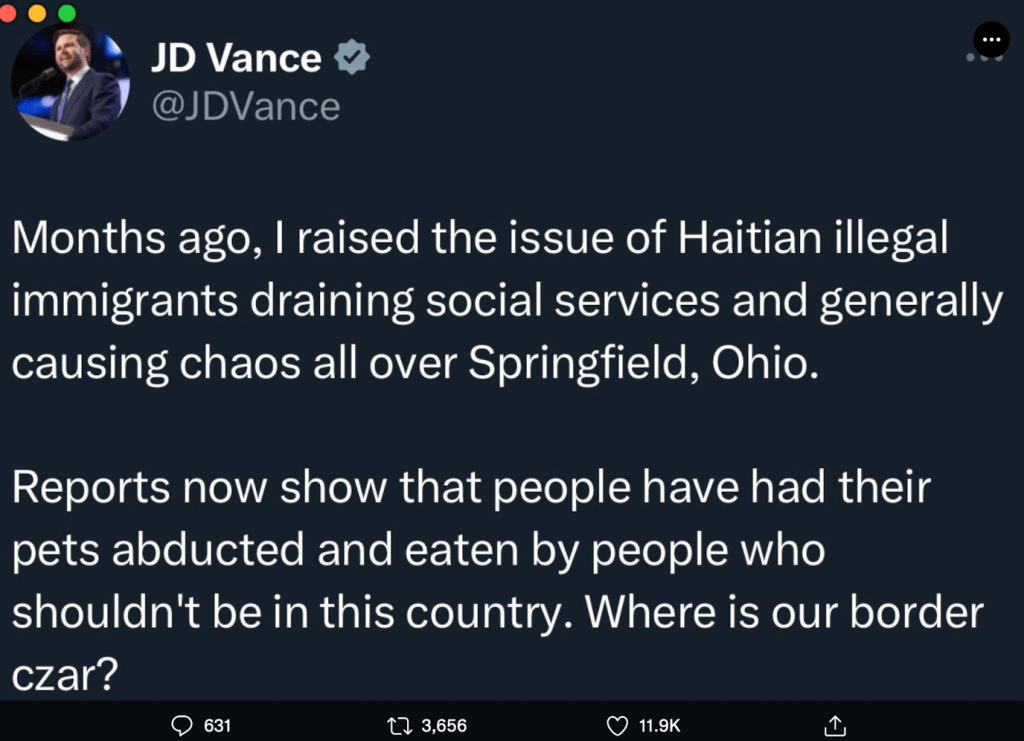Click the JD Vance display name
The image size is (1024, 741).
[x=236, y=59]
